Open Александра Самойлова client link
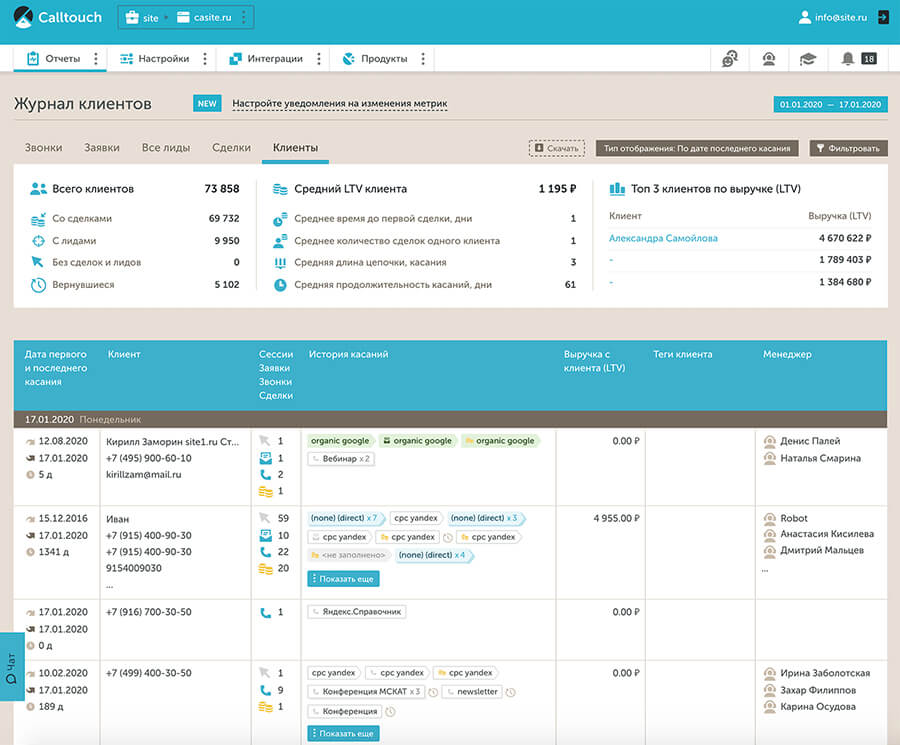 pyautogui.click(x=663, y=238)
